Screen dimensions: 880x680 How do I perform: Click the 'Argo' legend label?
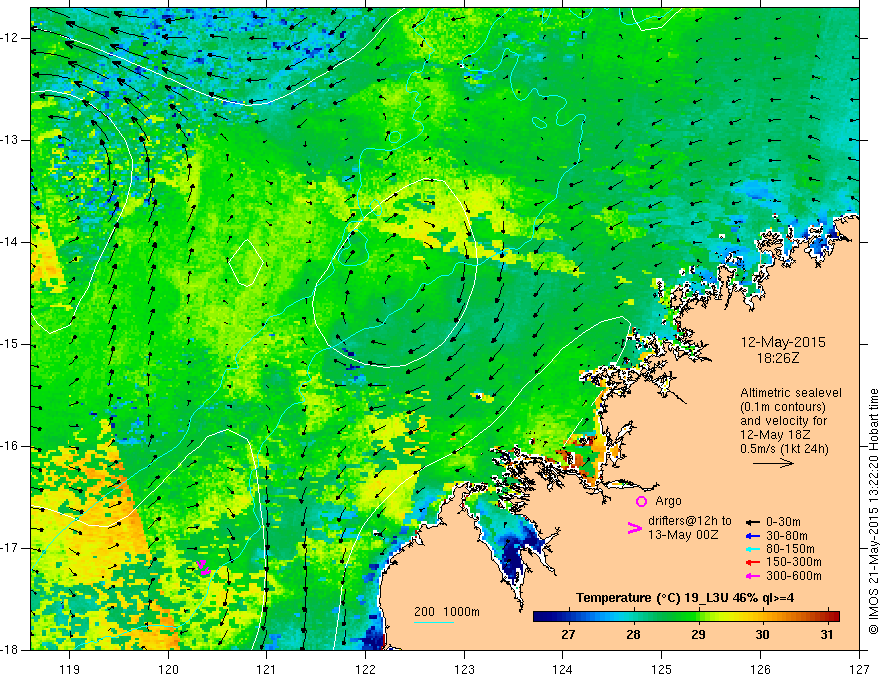point(668,501)
